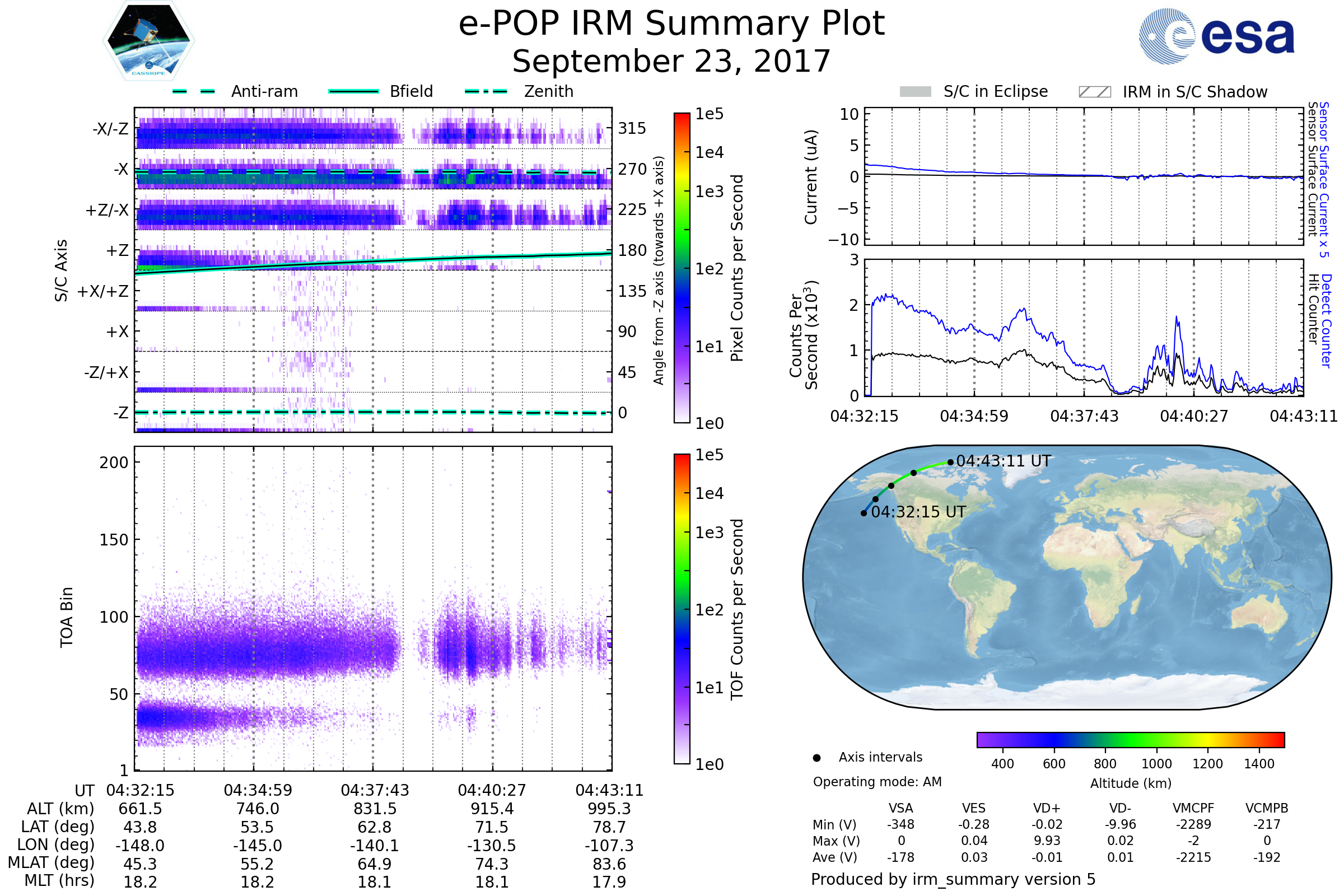
Task: Click the 04:32:15 UT map track start point
Action: click(864, 513)
